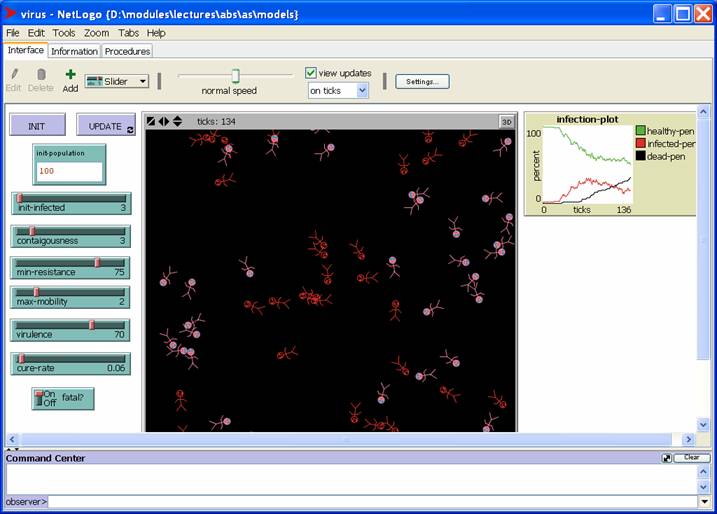The height and width of the screenshot is (514, 717).
Task: Open the Tools menu
Action: 64,33
